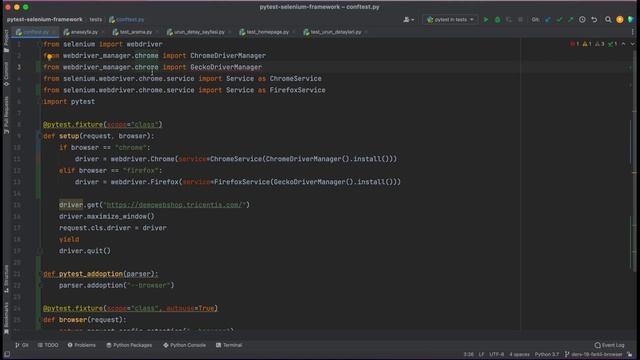Screen dimensions: 640x360
Task: Open Search Everywhere magnifier
Action: (608, 20)
